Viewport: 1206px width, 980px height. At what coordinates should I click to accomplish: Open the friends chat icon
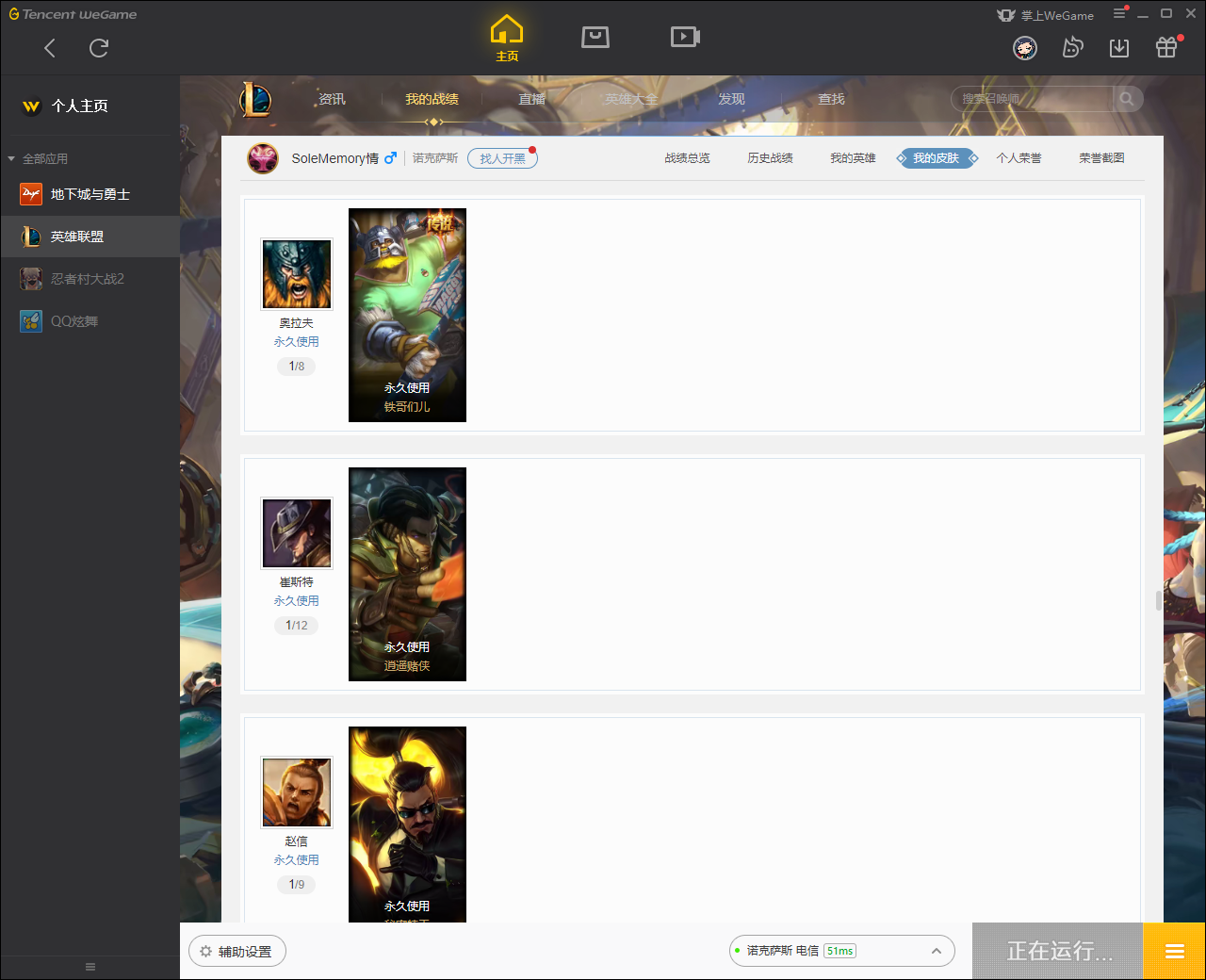(x=1072, y=47)
